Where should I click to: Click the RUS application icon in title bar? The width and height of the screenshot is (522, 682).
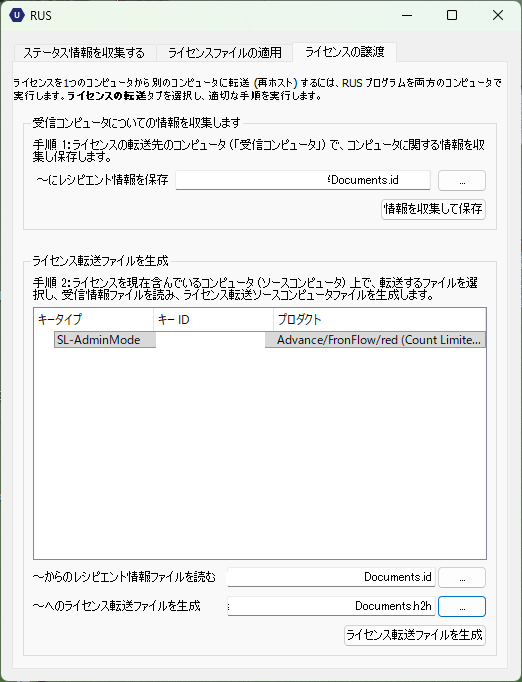17,15
